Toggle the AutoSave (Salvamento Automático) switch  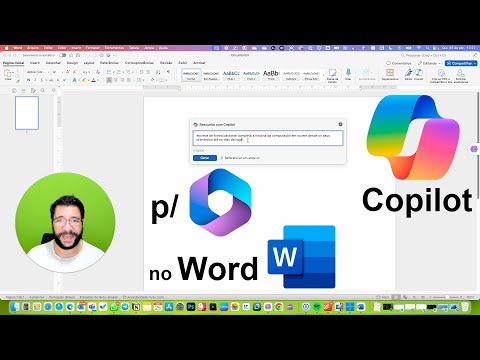coord(62,55)
